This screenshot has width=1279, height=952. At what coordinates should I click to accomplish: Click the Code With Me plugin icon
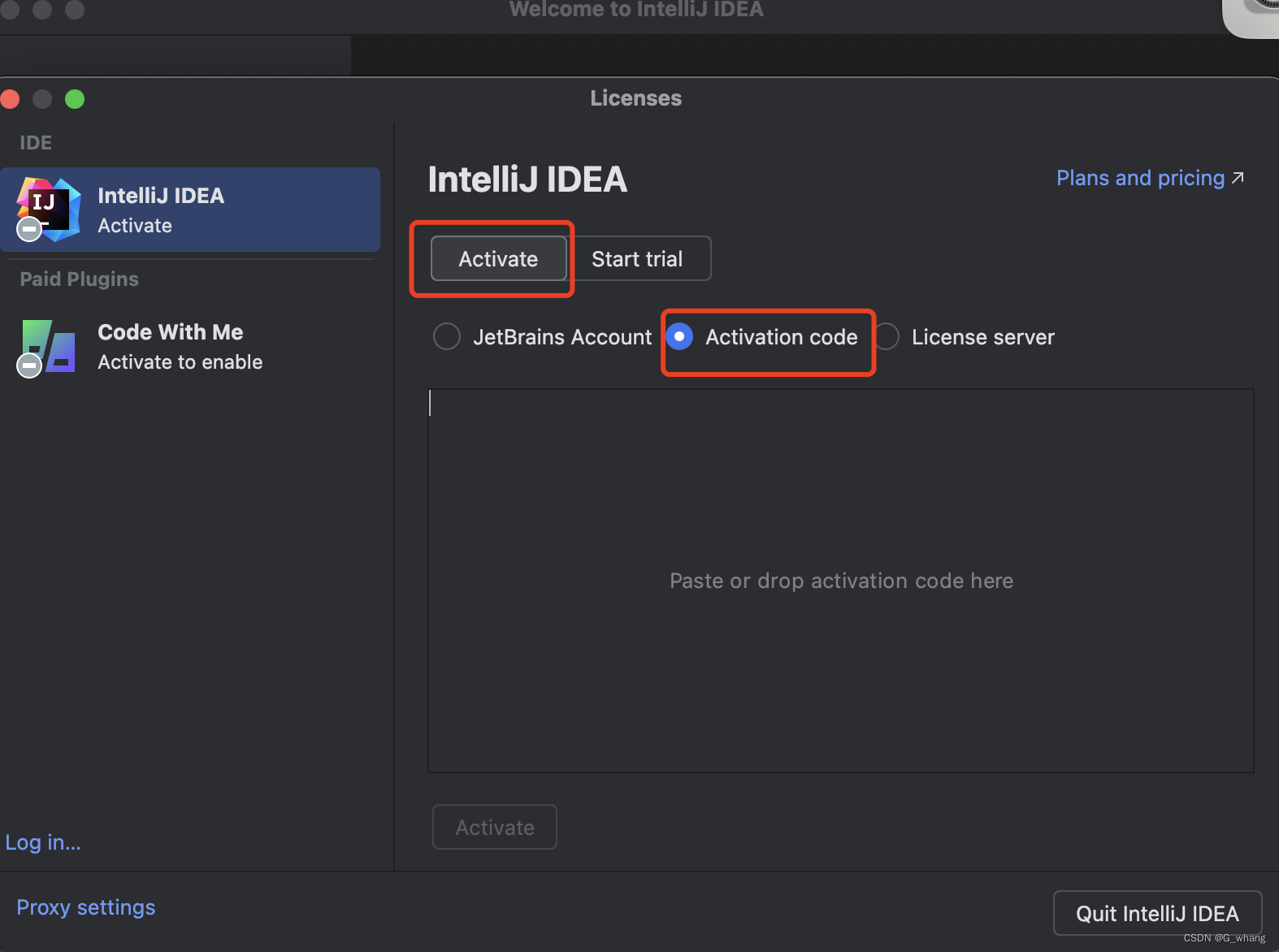click(48, 348)
